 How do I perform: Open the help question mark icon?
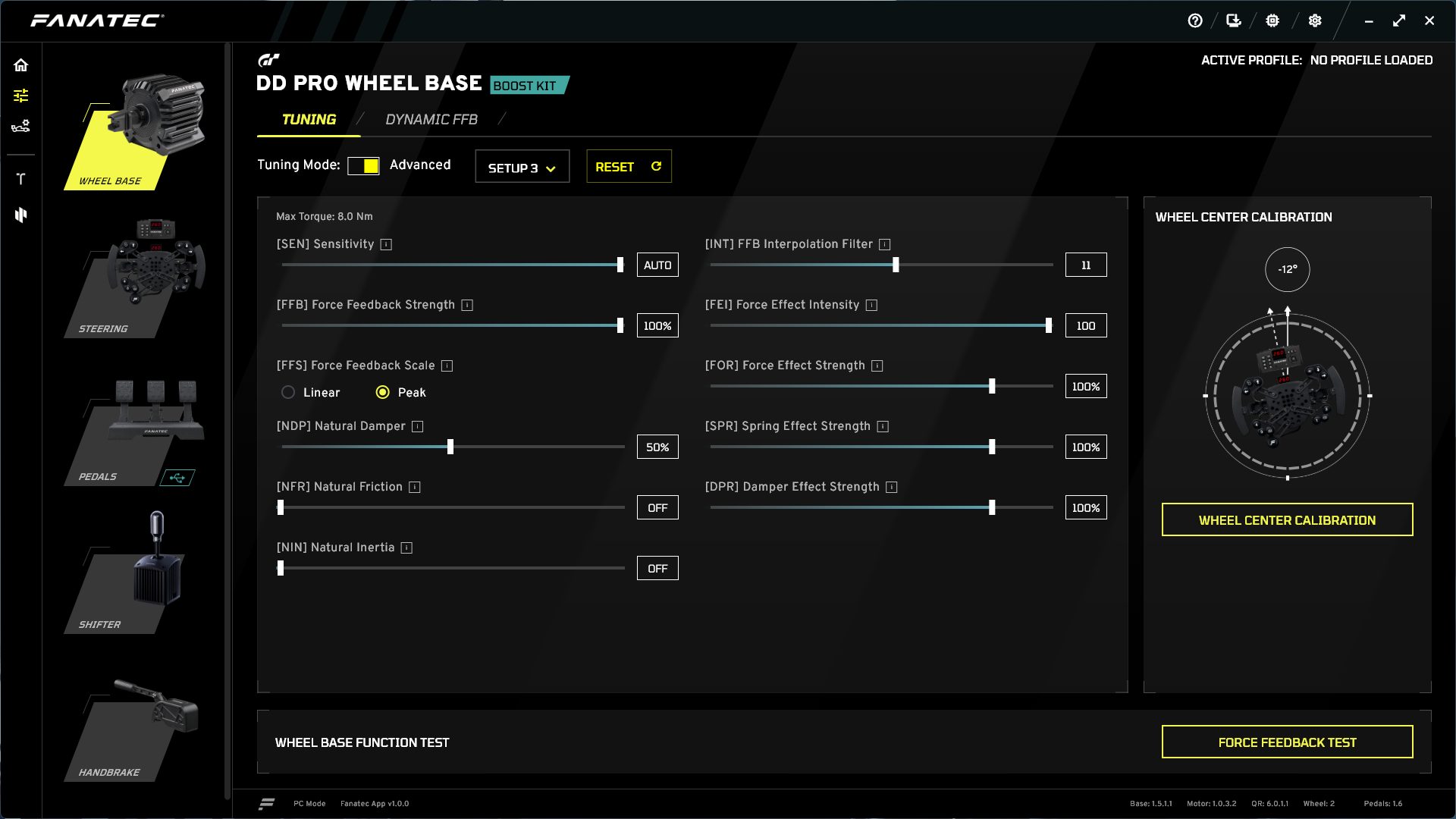[1195, 21]
